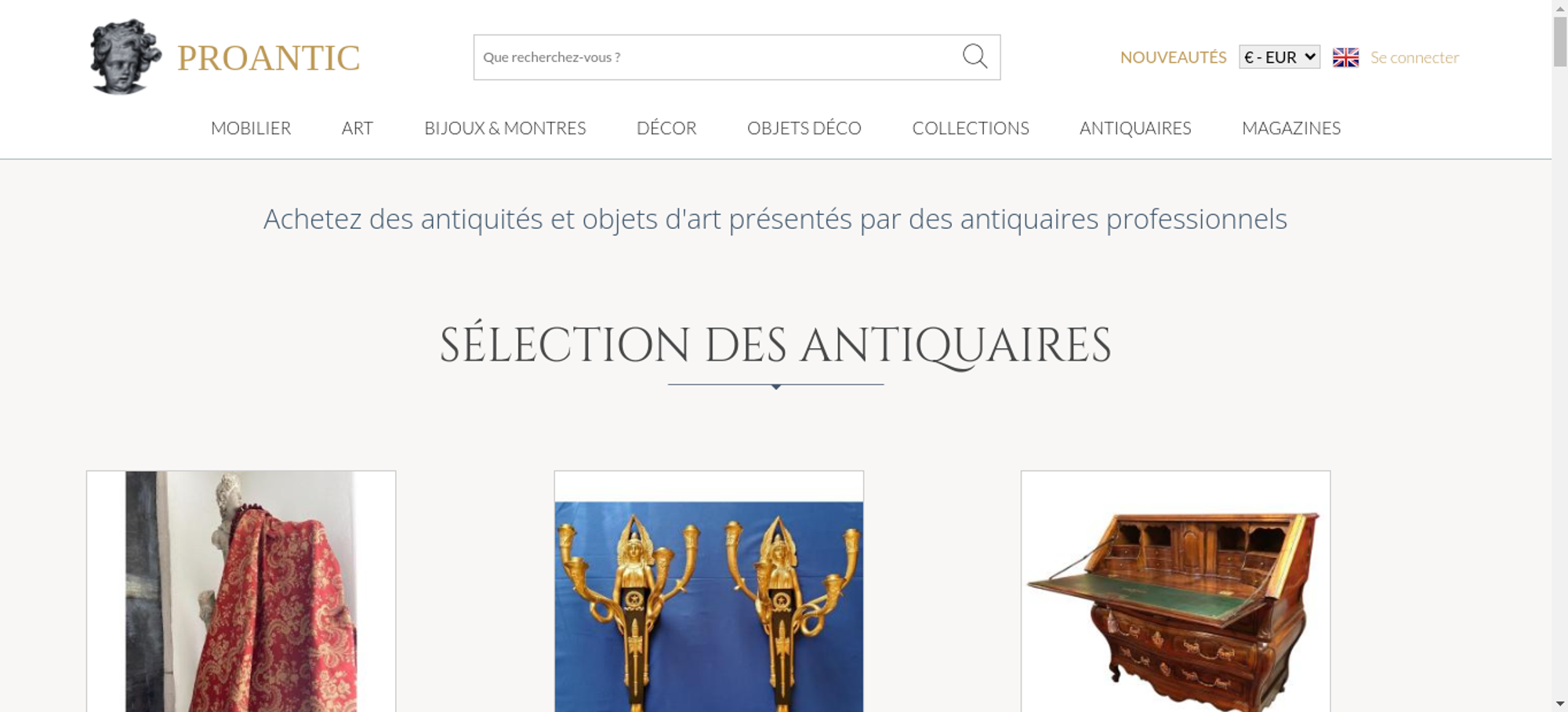Click the Se connecter link
The width and height of the screenshot is (1568, 712).
tap(1414, 57)
